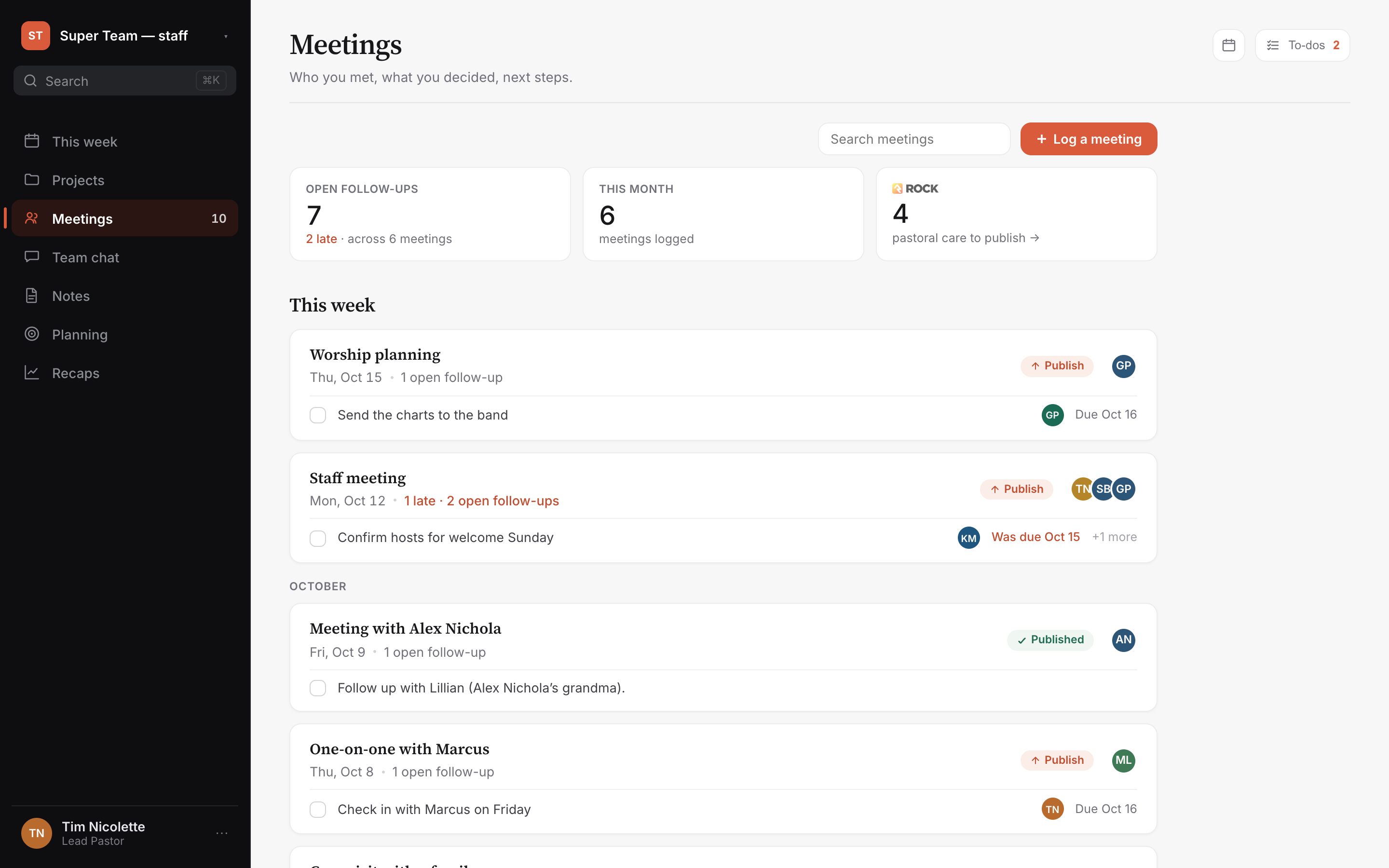The height and width of the screenshot is (868, 1389).
Task: Expand +1 more follow-ups
Action: [1114, 537]
